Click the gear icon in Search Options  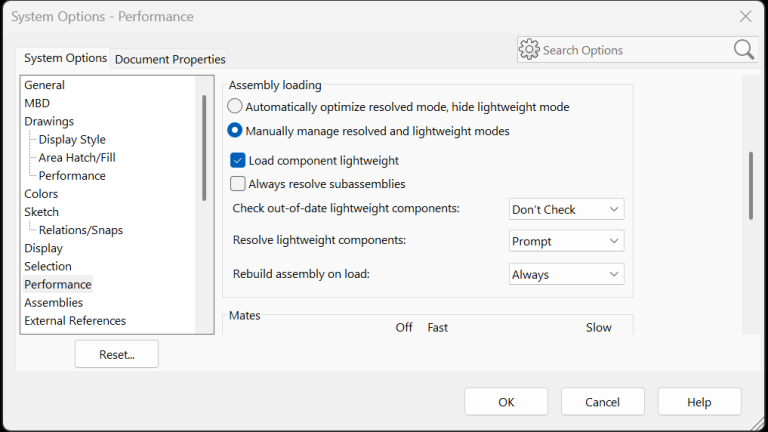coord(529,49)
